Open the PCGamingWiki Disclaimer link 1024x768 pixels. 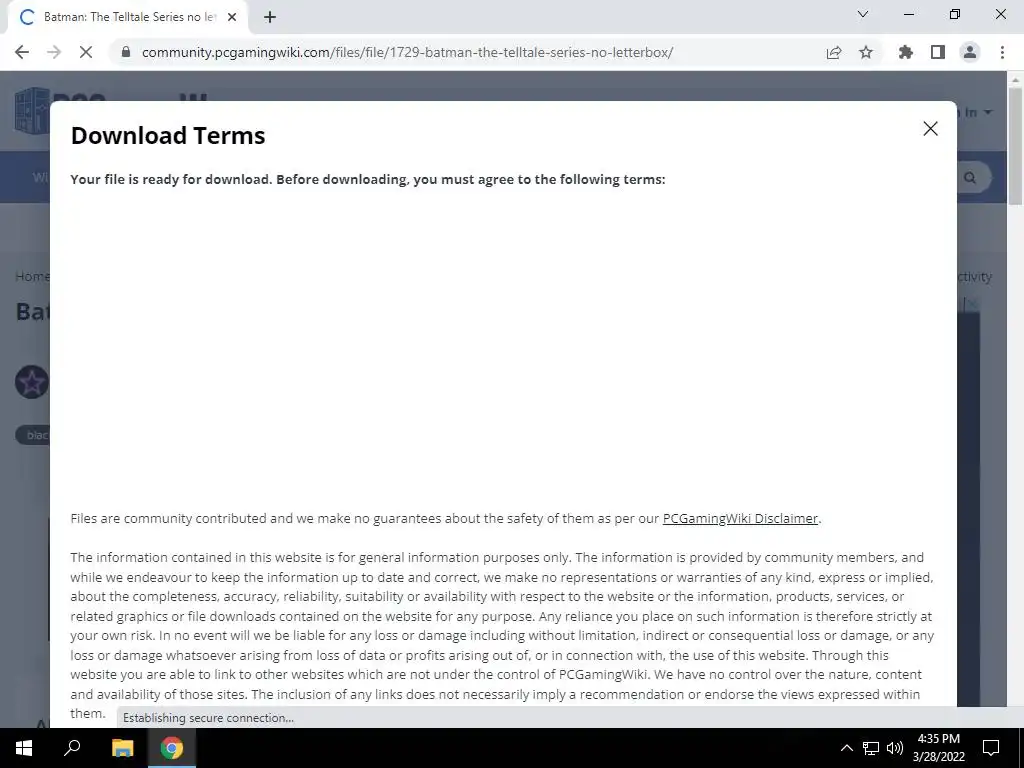(740, 519)
